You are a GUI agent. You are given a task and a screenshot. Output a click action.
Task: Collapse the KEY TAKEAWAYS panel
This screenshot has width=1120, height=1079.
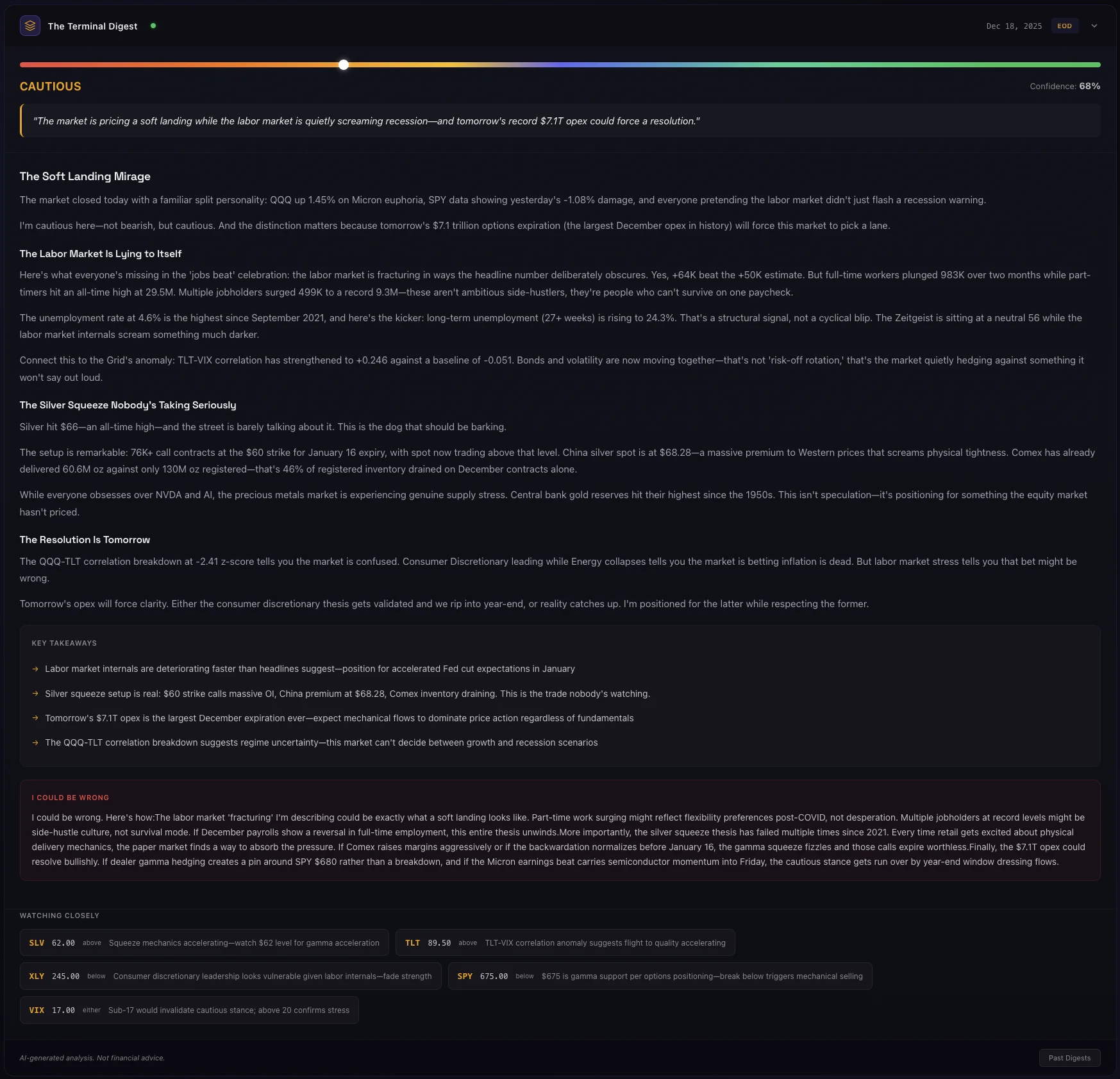click(x=63, y=642)
